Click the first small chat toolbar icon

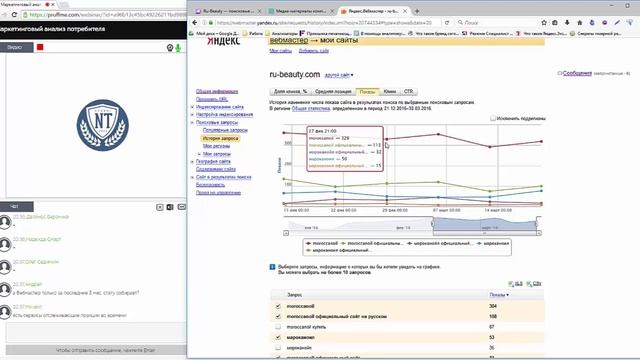click(160, 207)
